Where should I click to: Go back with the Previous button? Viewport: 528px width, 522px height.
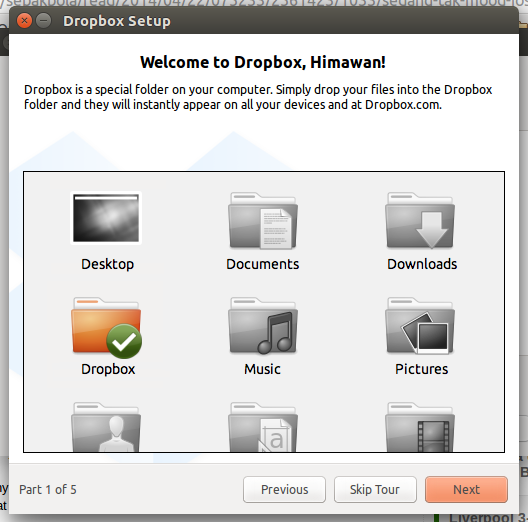(x=284, y=489)
